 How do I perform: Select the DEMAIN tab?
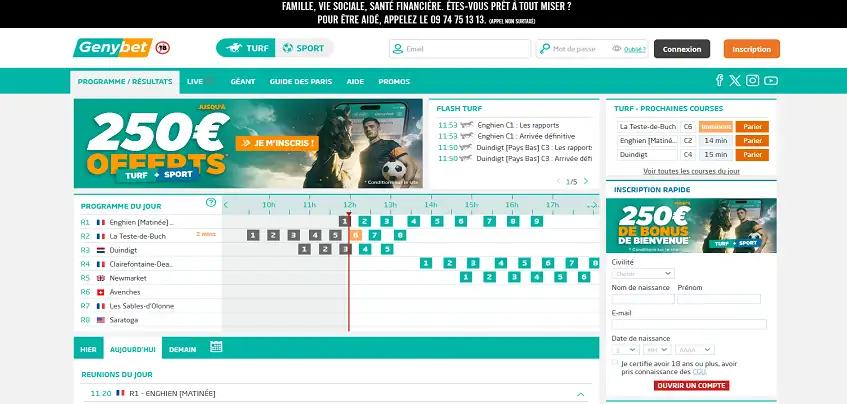coord(182,349)
